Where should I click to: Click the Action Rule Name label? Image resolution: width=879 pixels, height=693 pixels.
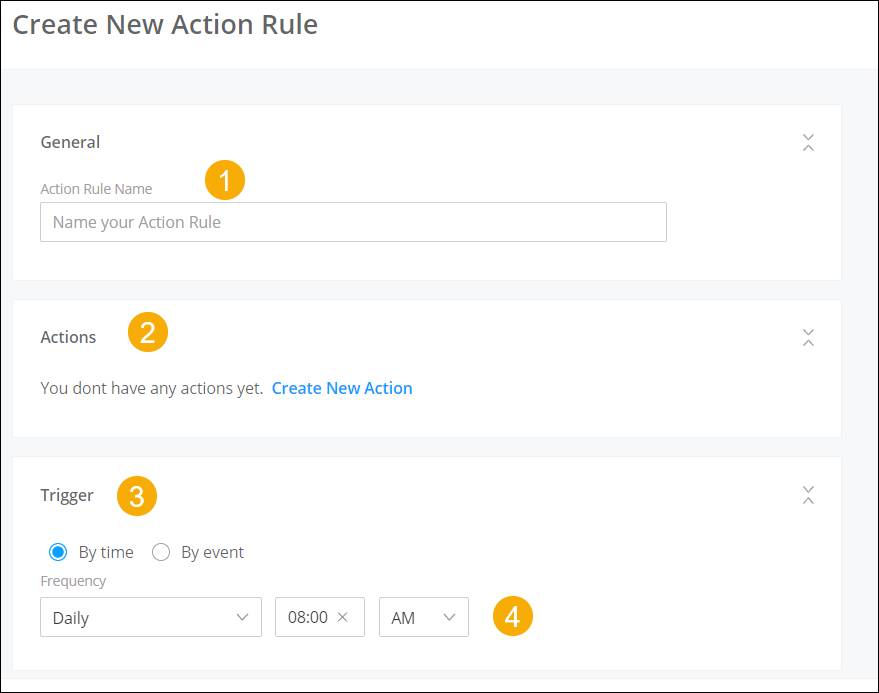click(x=96, y=189)
